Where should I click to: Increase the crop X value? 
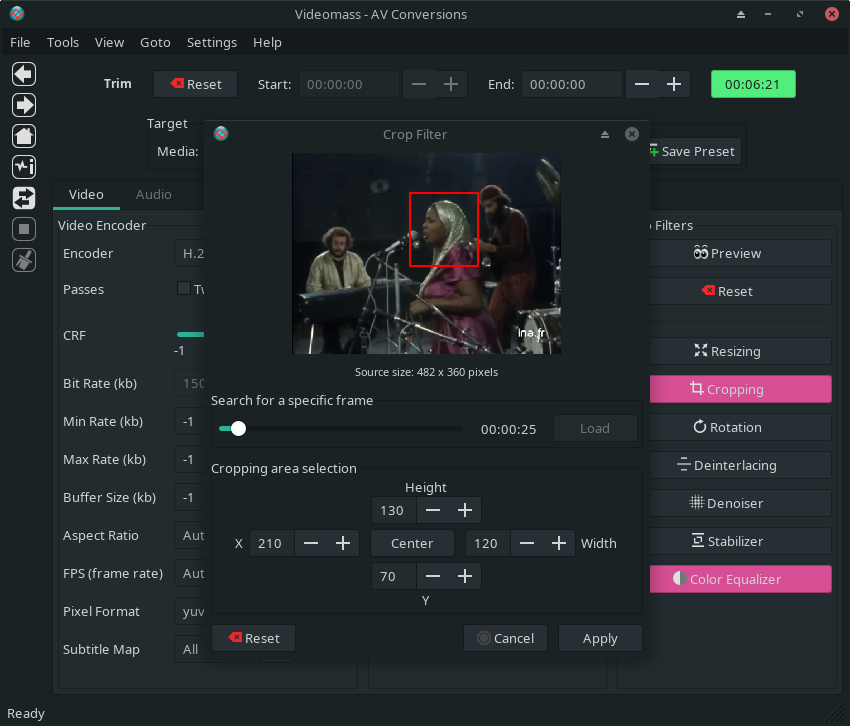click(343, 543)
